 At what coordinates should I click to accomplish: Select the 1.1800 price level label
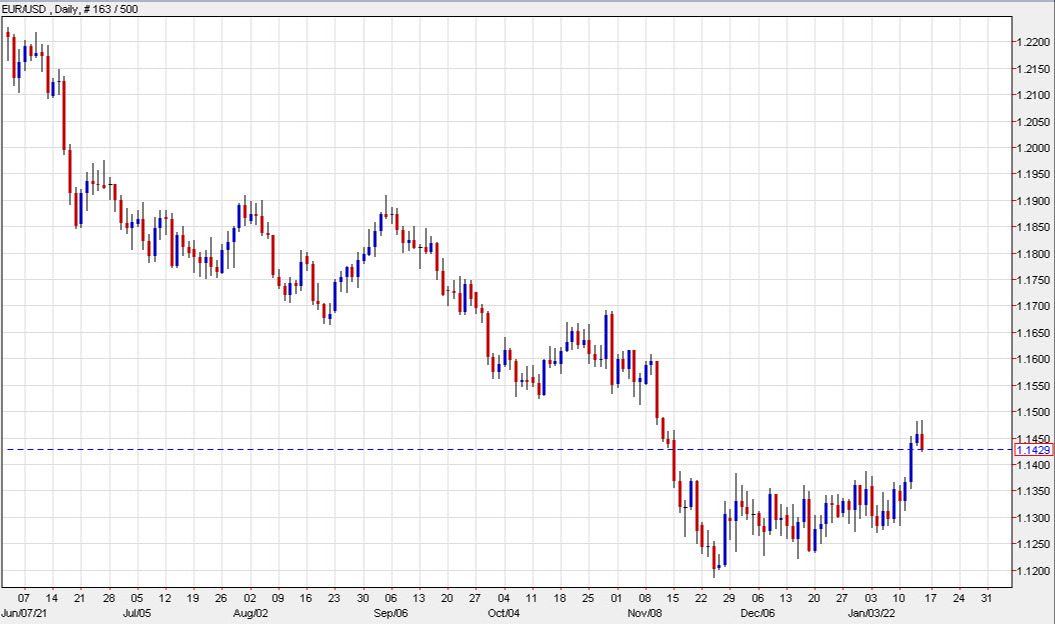pos(1033,254)
